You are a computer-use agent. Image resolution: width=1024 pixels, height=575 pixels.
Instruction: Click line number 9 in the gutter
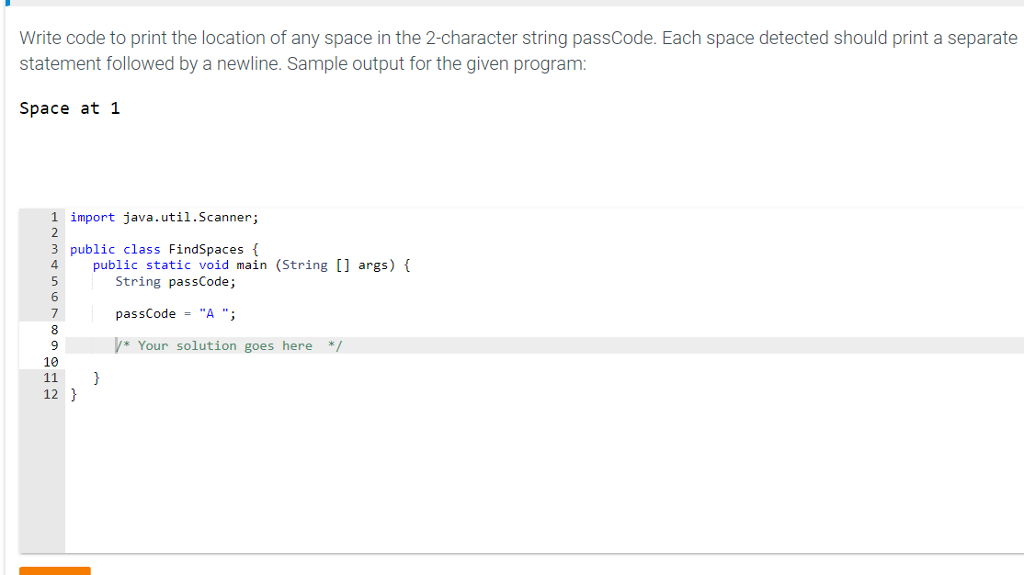54,346
